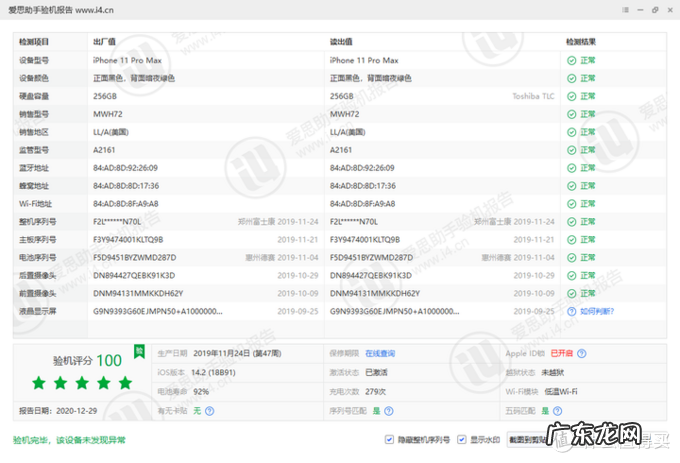Viewport: 680px width, 463px height.
Task: Click the first green rating star
Action: pyautogui.click(x=39, y=383)
